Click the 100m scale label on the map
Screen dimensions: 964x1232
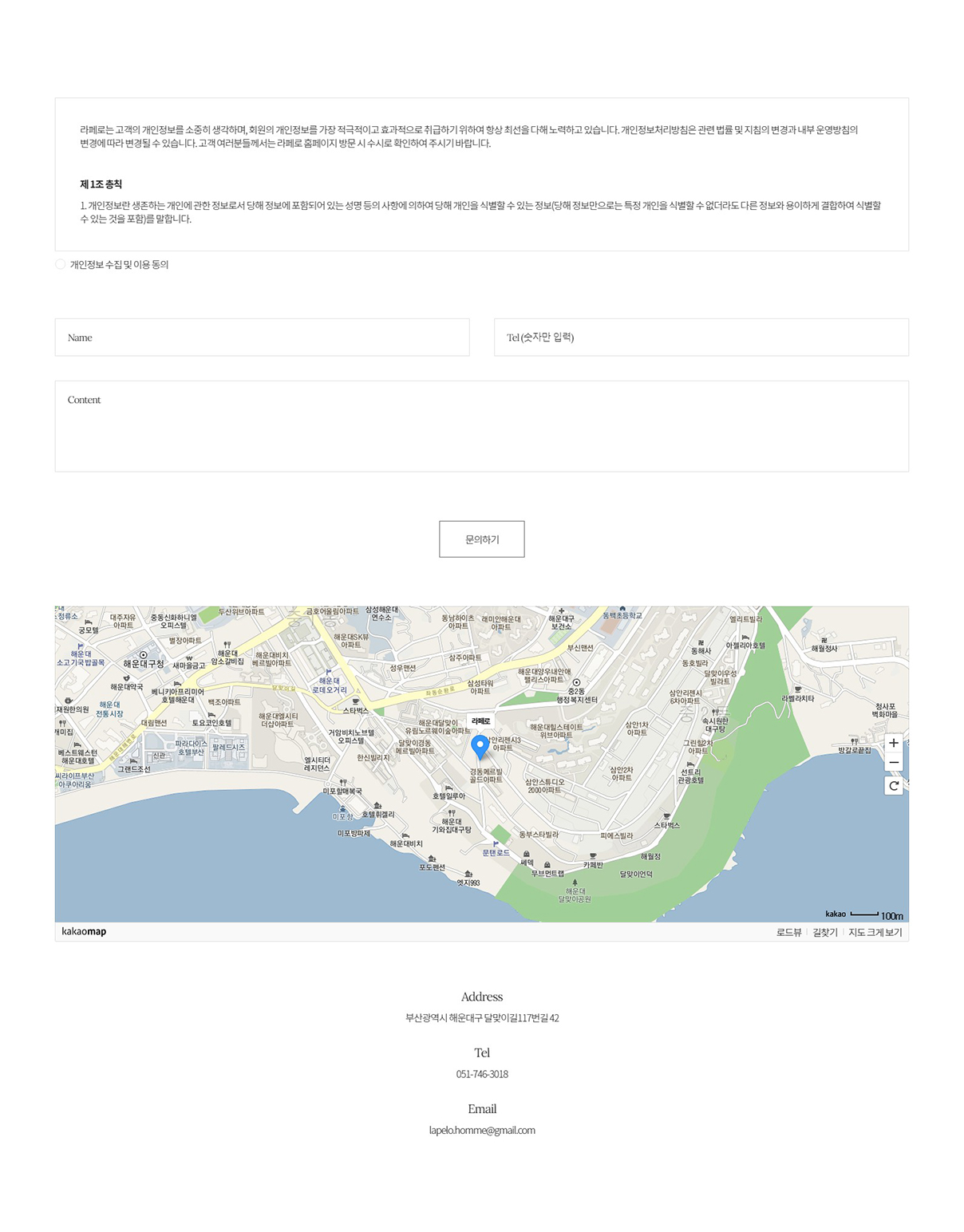tap(891, 916)
